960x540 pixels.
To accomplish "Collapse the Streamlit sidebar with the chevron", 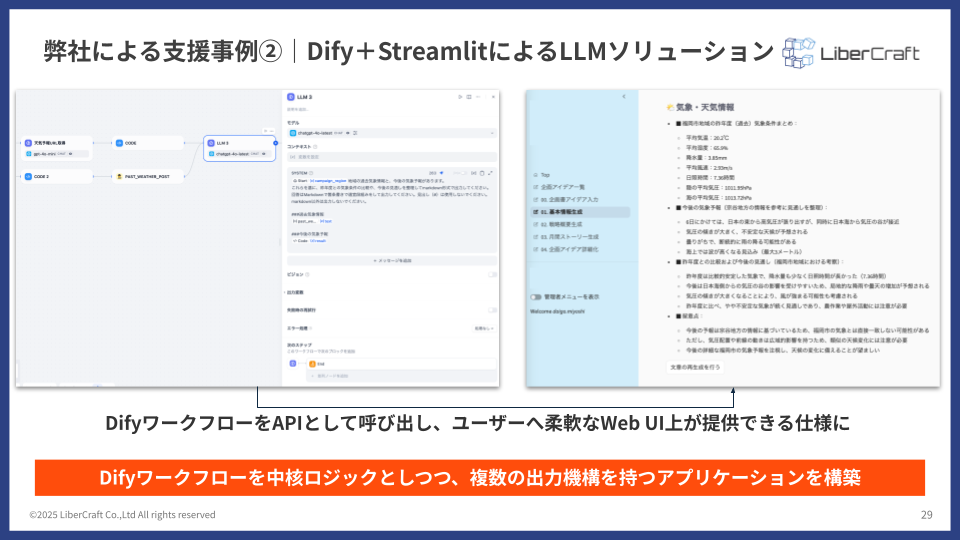I will click(624, 97).
